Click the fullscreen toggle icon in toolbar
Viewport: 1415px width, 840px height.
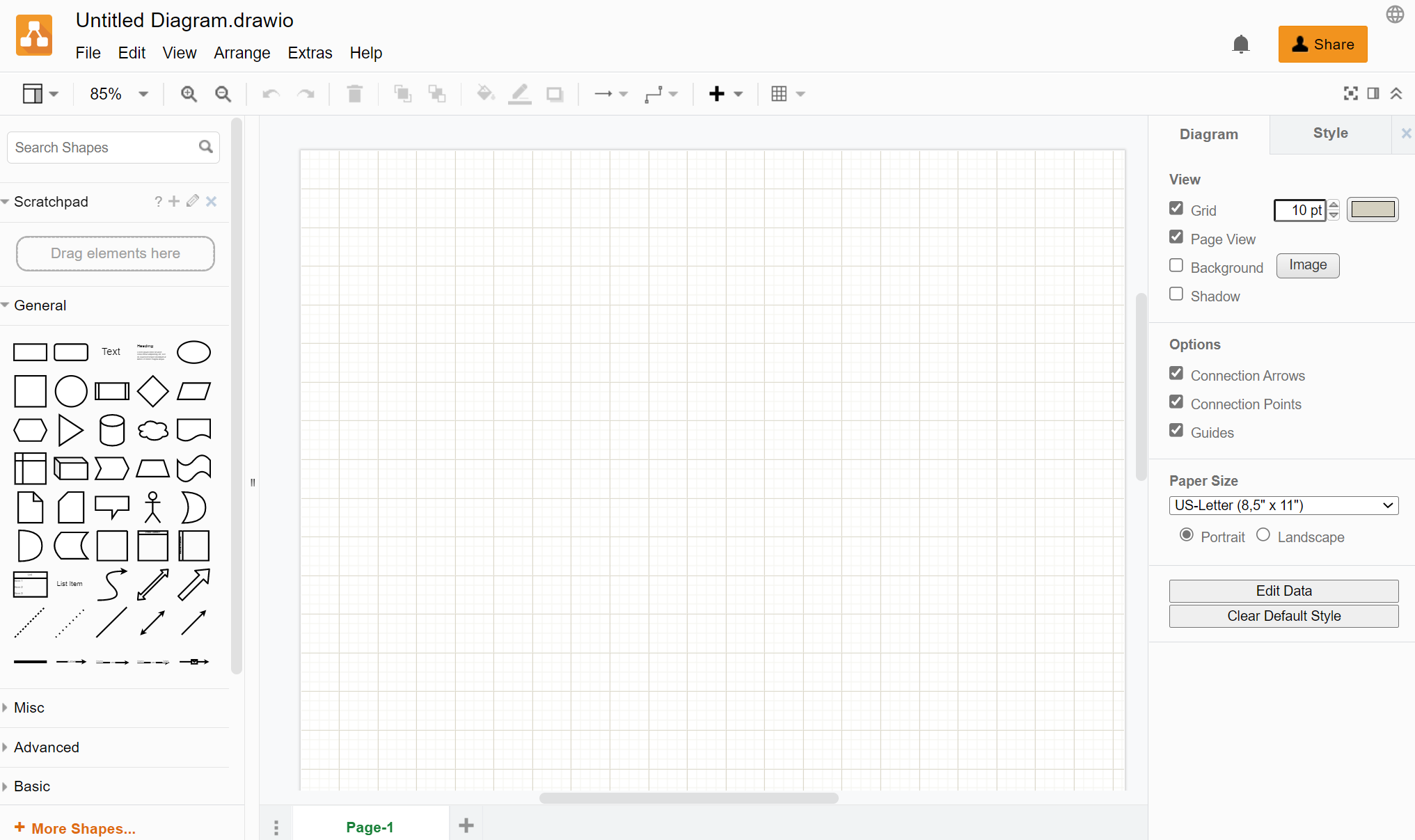click(x=1350, y=93)
